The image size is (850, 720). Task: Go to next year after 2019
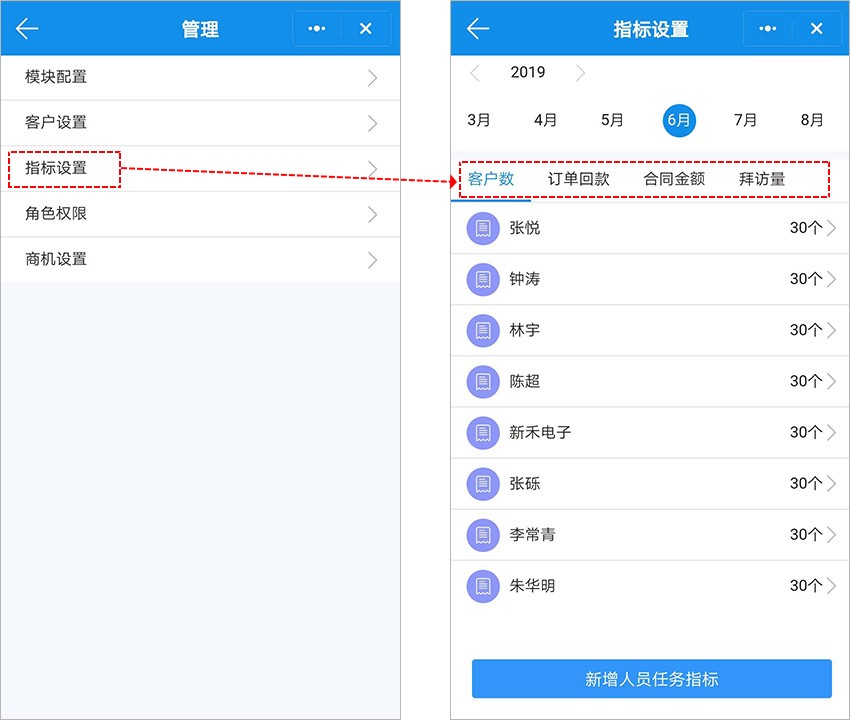580,73
